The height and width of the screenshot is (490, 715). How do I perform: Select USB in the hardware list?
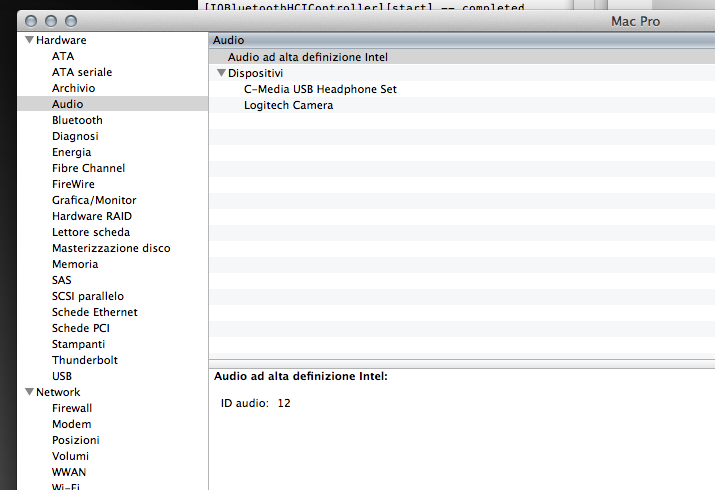pyautogui.click(x=62, y=376)
